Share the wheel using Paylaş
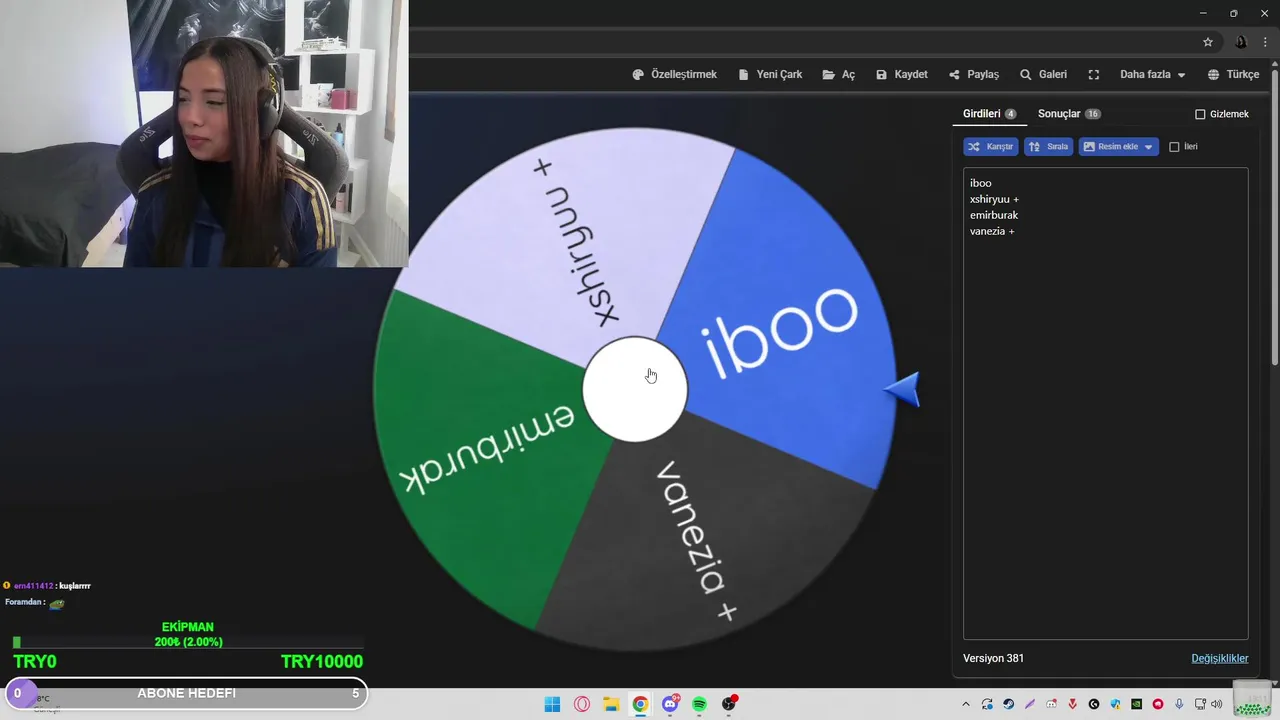1280x720 pixels. click(x=974, y=75)
